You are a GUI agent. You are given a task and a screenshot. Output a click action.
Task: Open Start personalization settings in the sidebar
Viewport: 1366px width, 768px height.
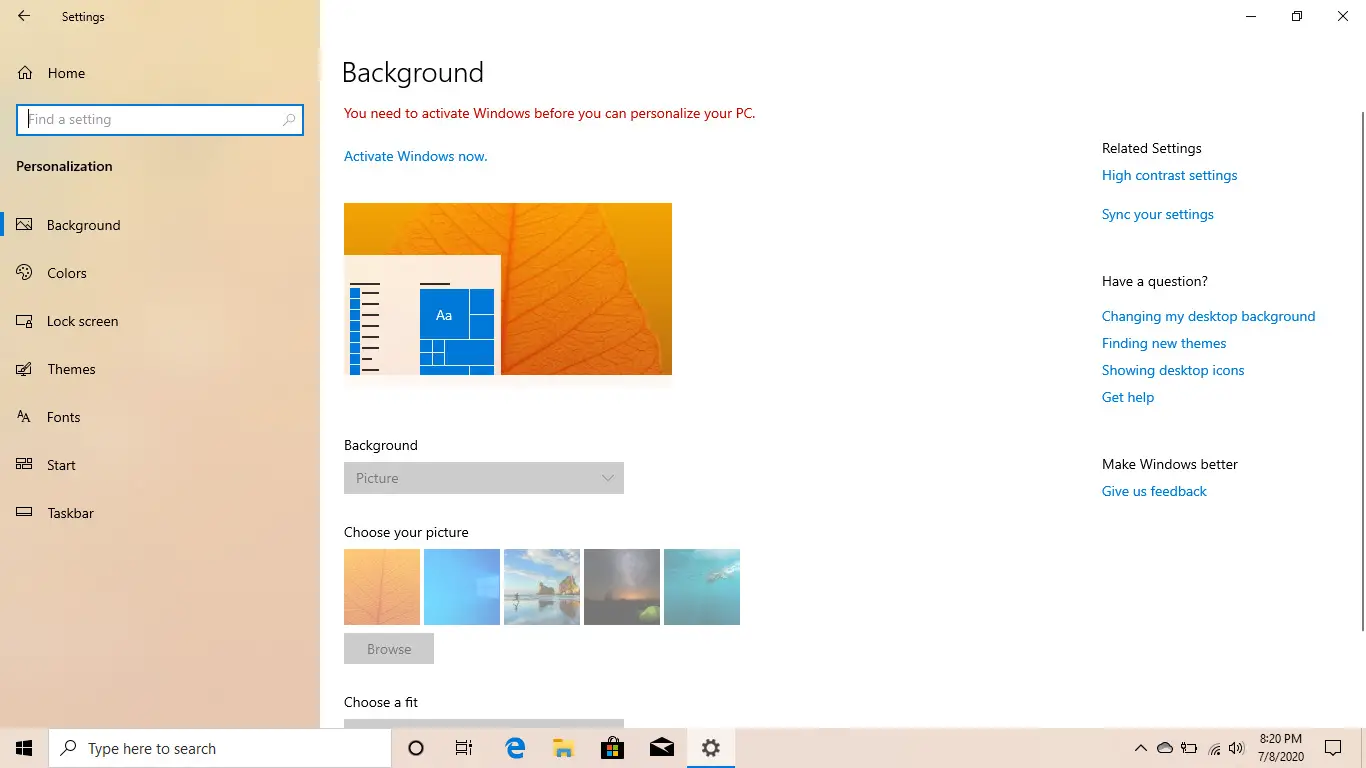click(x=160, y=465)
